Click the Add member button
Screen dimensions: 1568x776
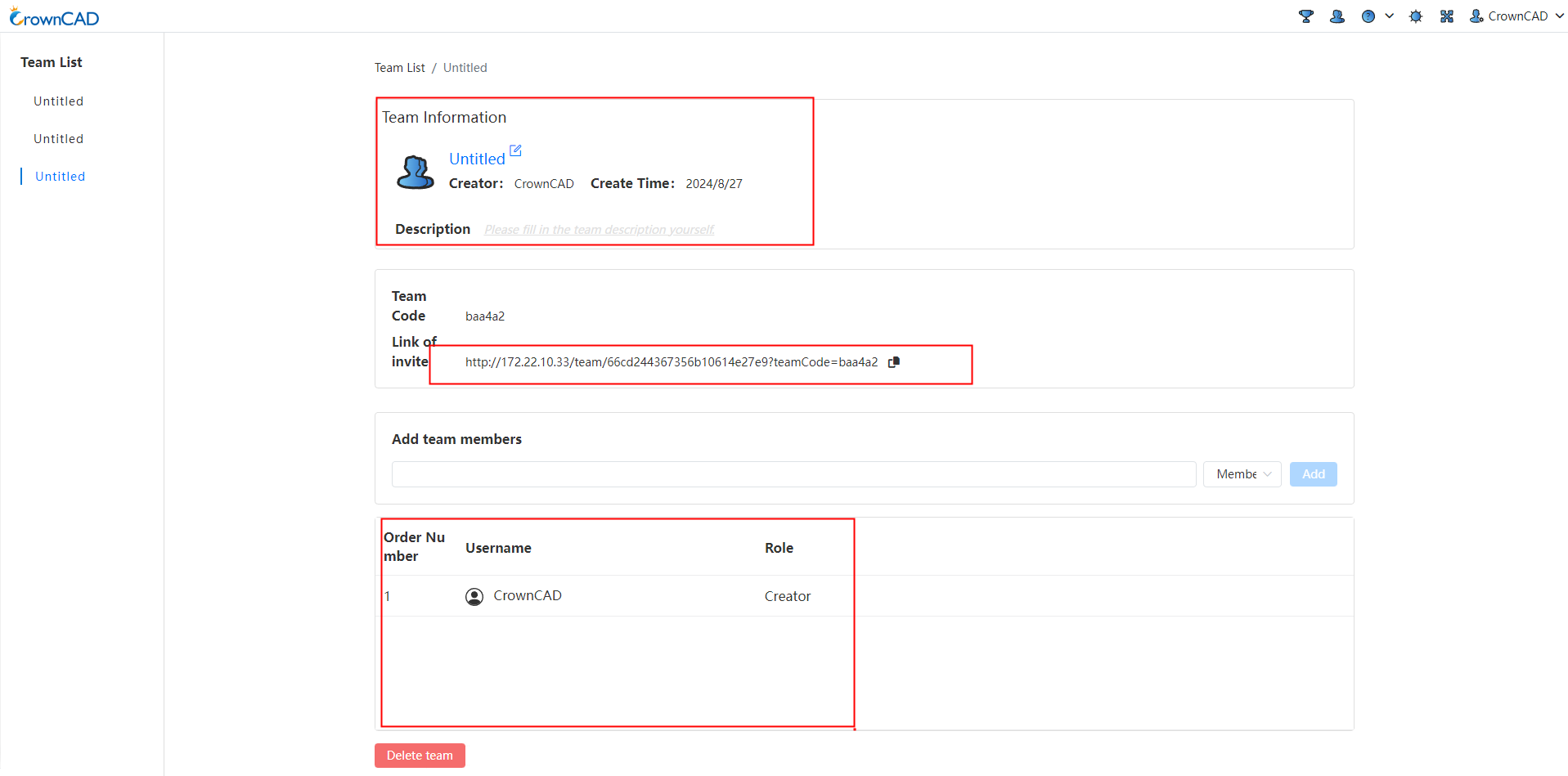pos(1314,474)
